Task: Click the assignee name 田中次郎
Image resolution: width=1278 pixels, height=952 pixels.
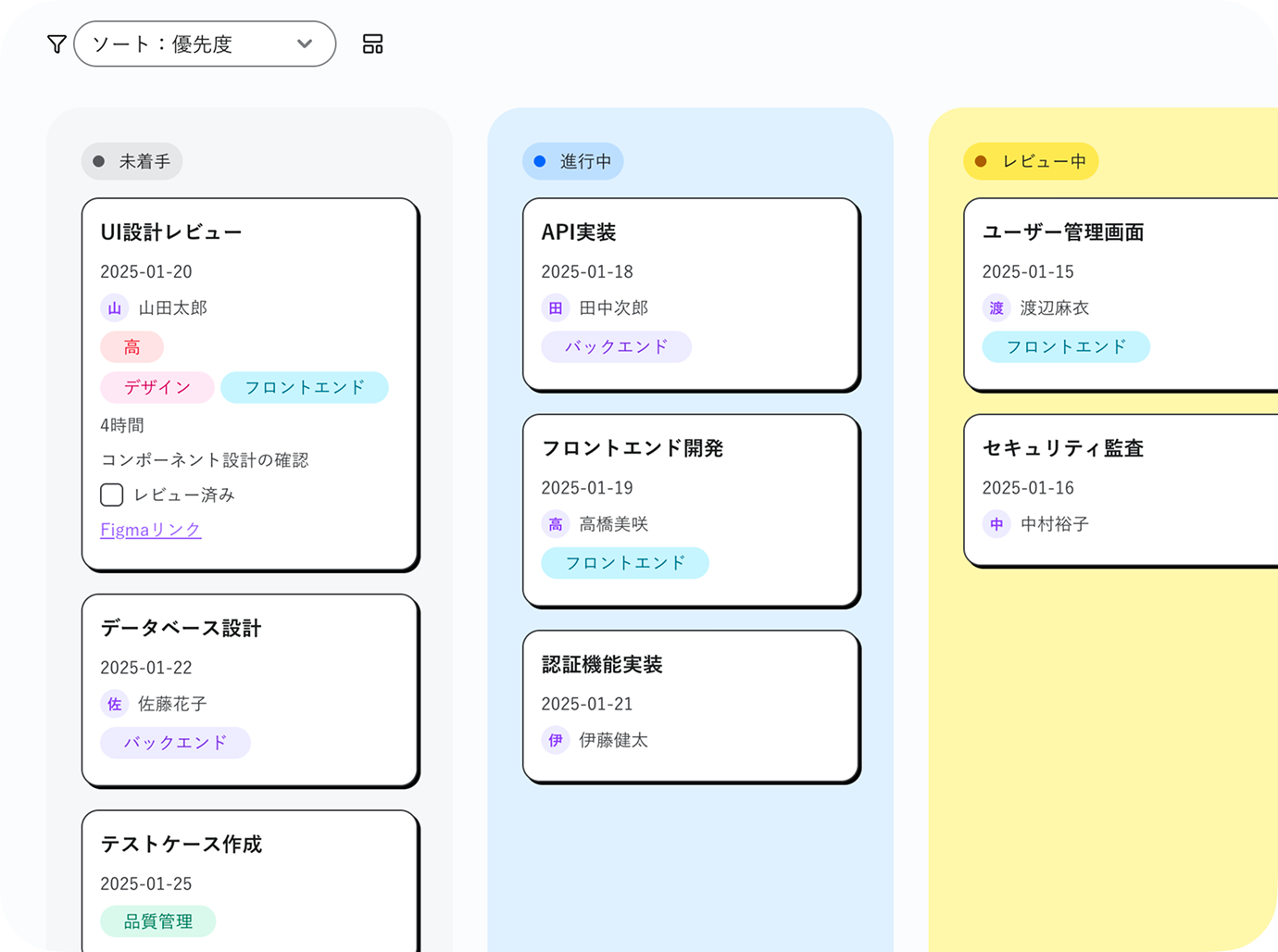Action: pos(613,307)
